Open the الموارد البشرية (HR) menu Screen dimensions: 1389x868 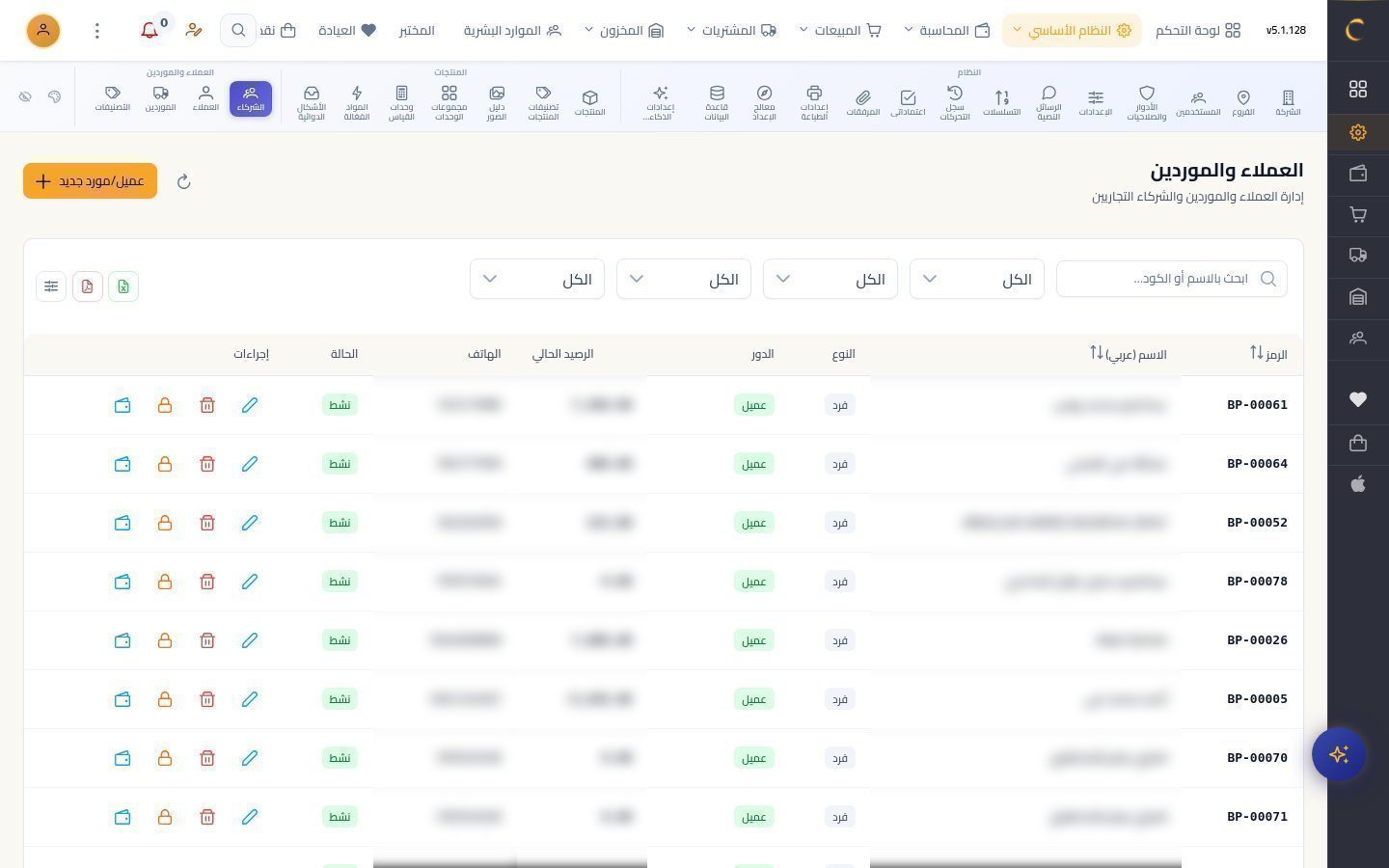[x=512, y=30]
